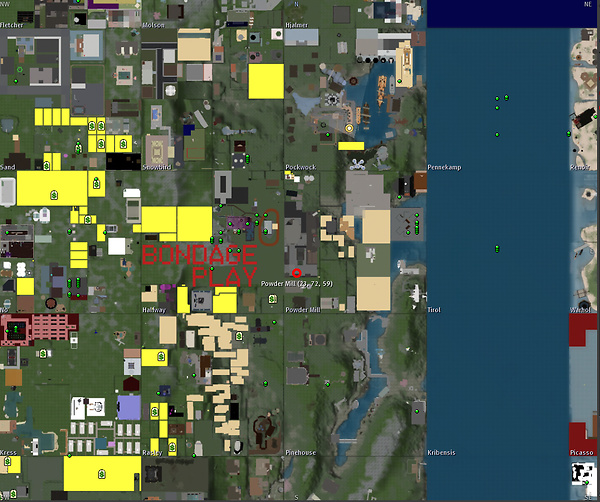The image size is (600, 502).
Task: Click the Pennekamp region label
Action: coord(444,167)
